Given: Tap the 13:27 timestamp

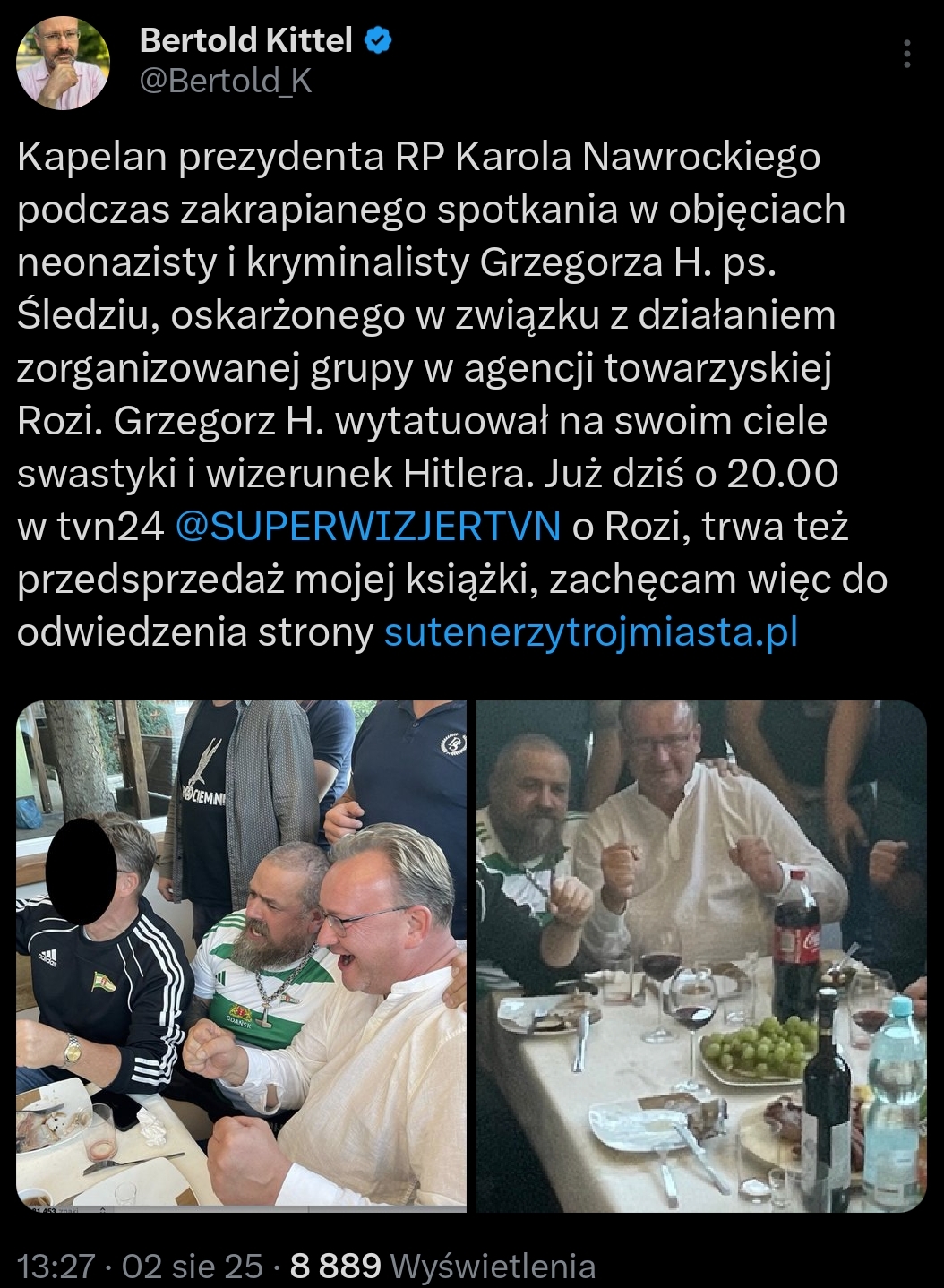Looking at the screenshot, I should click(56, 1266).
